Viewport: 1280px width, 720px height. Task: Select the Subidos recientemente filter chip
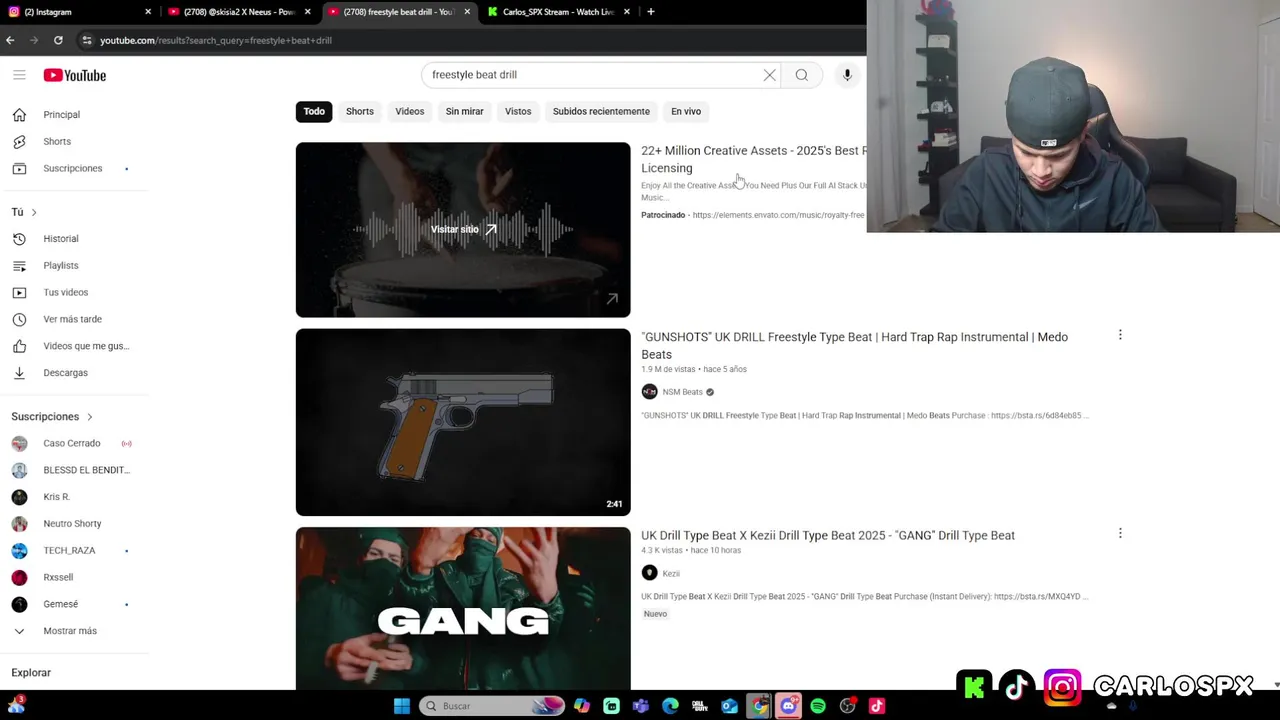click(601, 111)
